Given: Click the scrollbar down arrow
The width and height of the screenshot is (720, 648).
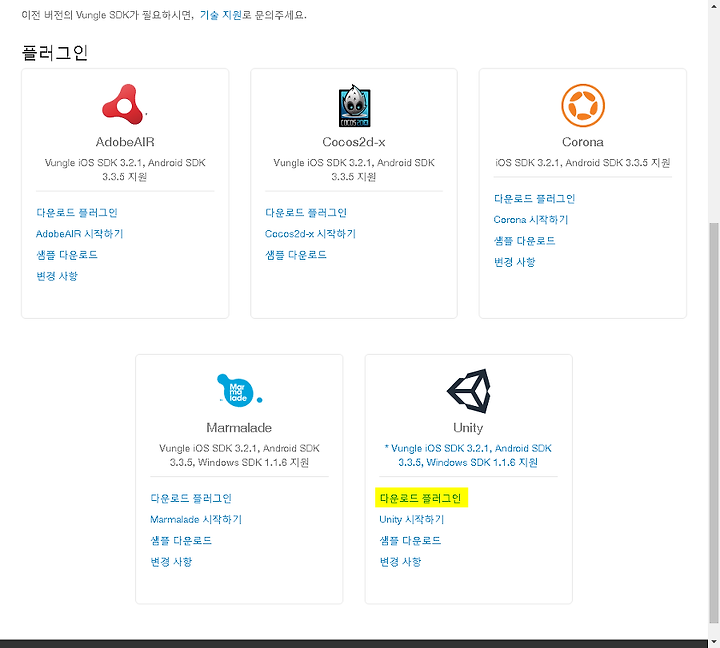Looking at the screenshot, I should point(714,641).
